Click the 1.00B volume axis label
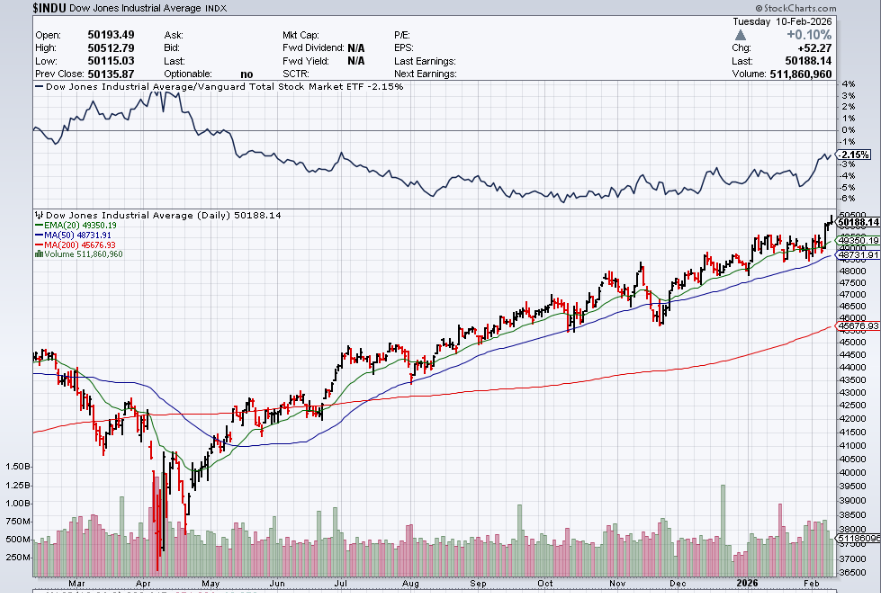Image resolution: width=882 pixels, height=593 pixels. (19, 503)
